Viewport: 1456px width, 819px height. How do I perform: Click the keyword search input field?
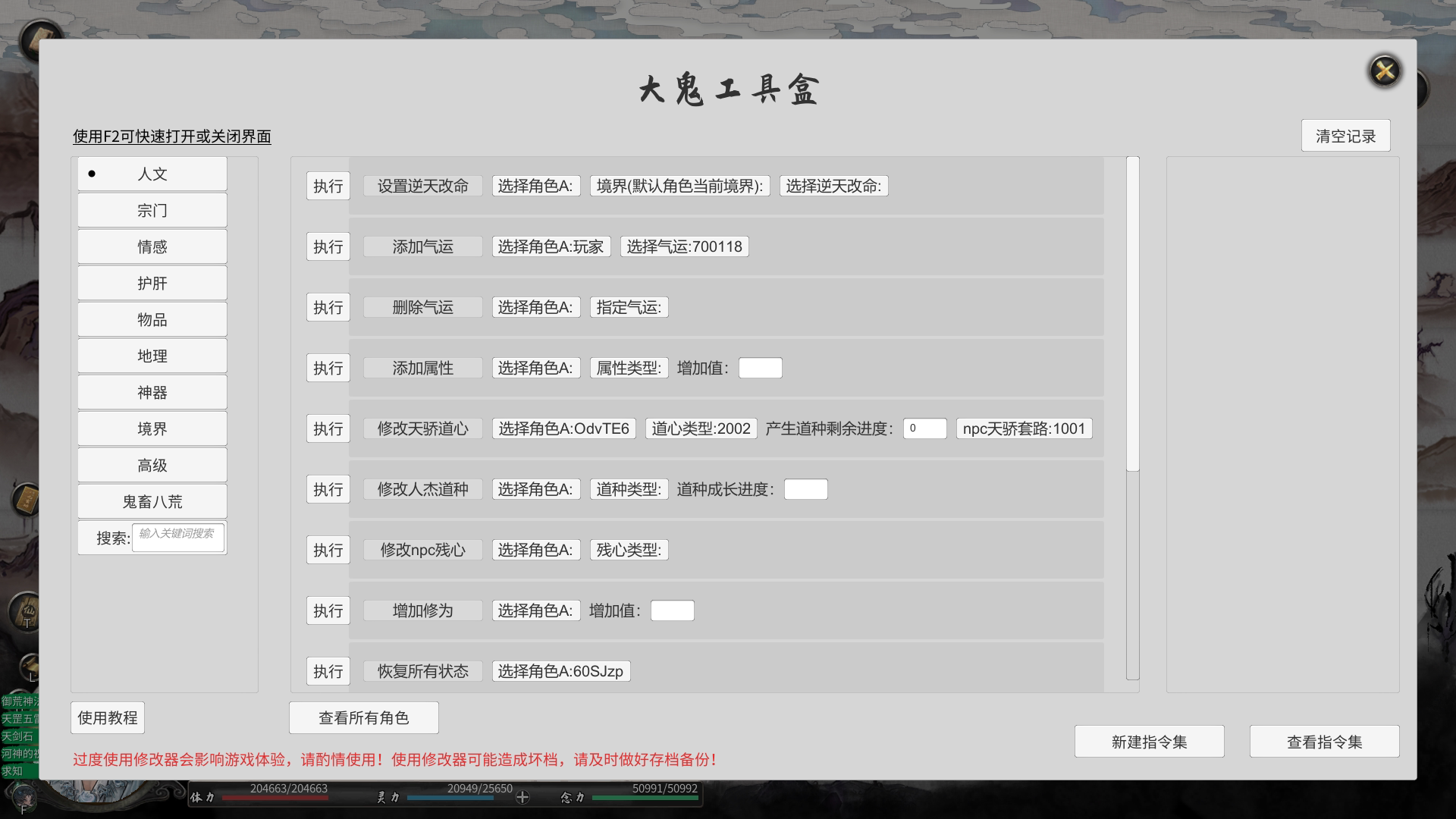point(177,537)
